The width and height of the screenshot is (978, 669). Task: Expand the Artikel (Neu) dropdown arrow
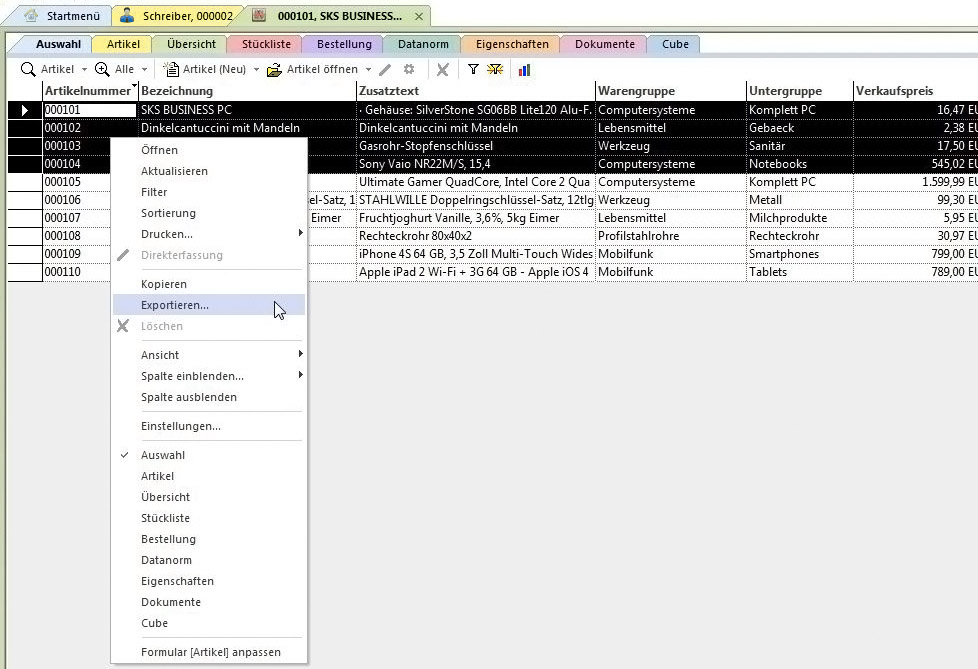(256, 69)
